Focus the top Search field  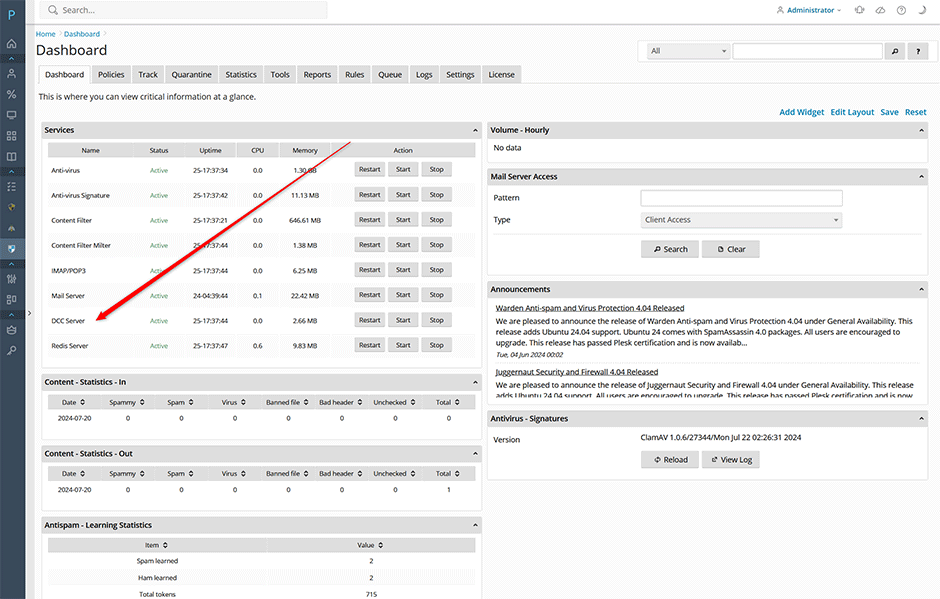[183, 10]
